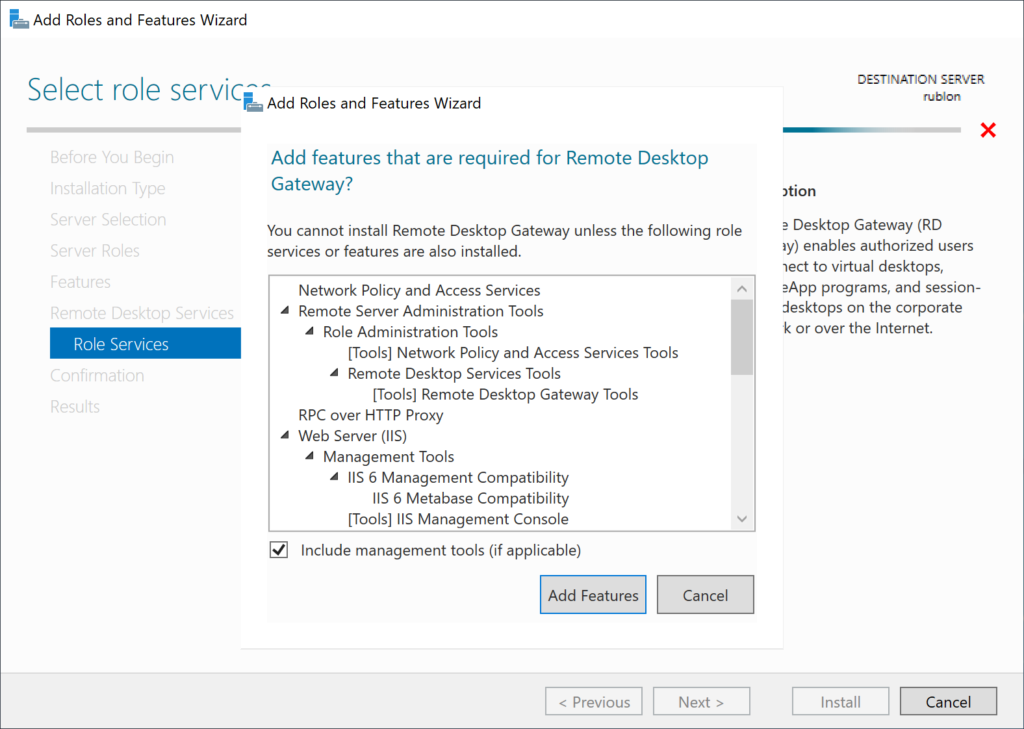Click the red X dismiss icon
Viewport: 1024px width, 729px height.
[x=988, y=130]
